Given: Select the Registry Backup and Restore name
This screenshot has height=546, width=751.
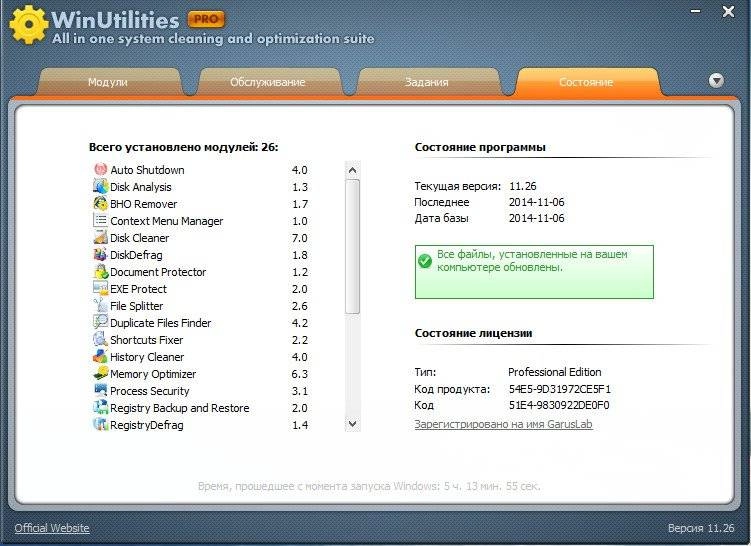Looking at the screenshot, I should (180, 408).
